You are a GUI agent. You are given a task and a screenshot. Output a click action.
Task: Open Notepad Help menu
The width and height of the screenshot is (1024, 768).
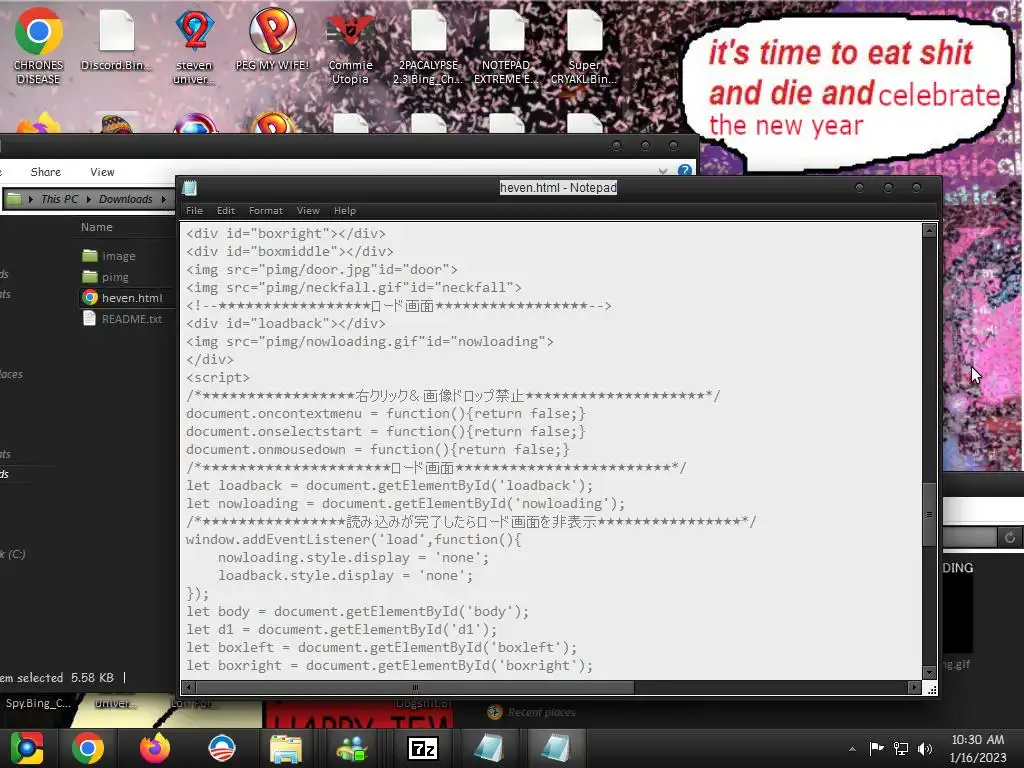(345, 211)
